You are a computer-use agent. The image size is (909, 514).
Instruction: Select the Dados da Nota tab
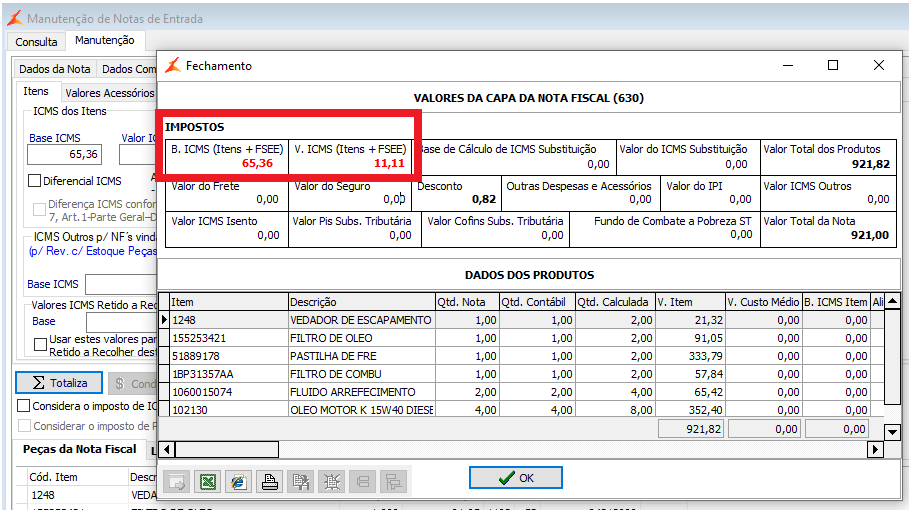click(55, 69)
